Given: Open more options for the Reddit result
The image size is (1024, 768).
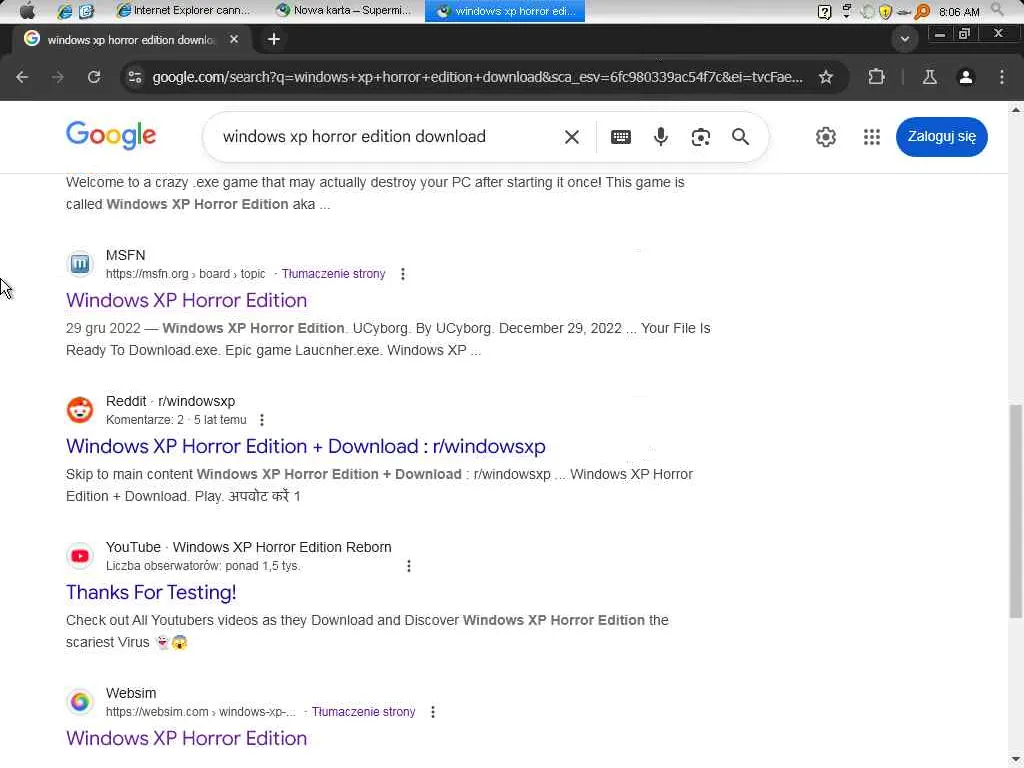Looking at the screenshot, I should point(262,420).
